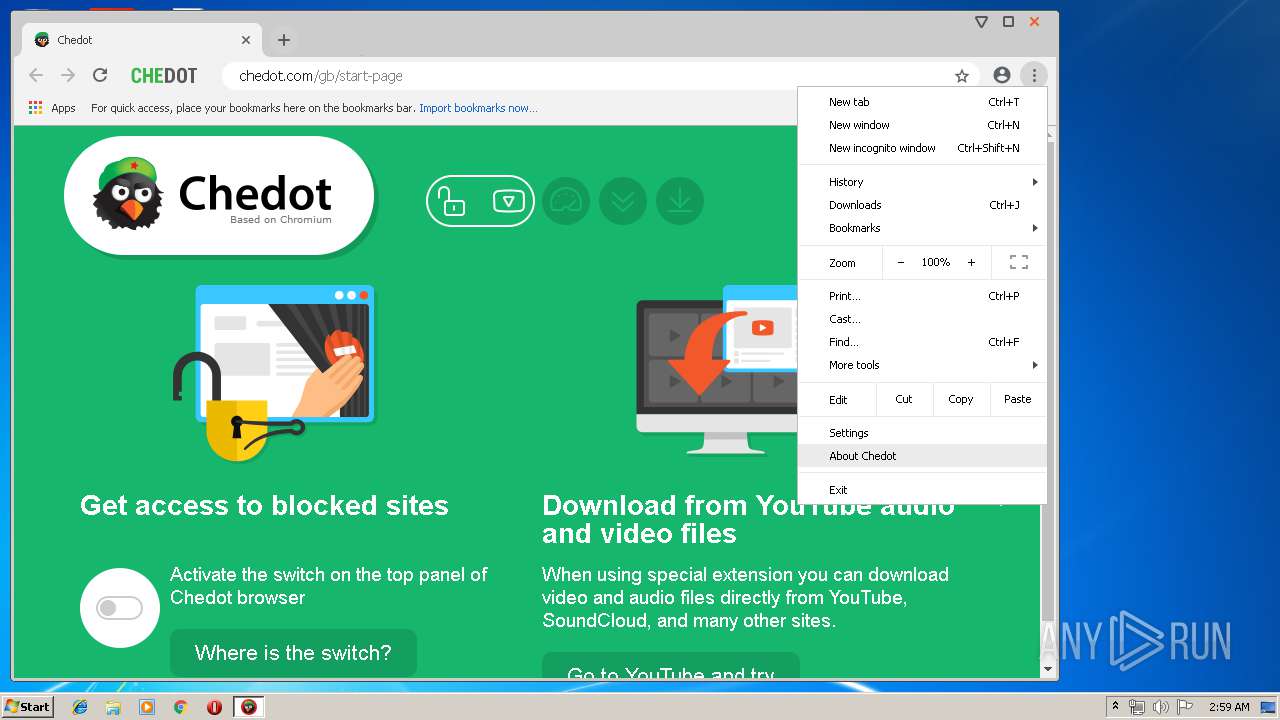Expand the More tools submenu
1280x720 pixels.
(922, 365)
